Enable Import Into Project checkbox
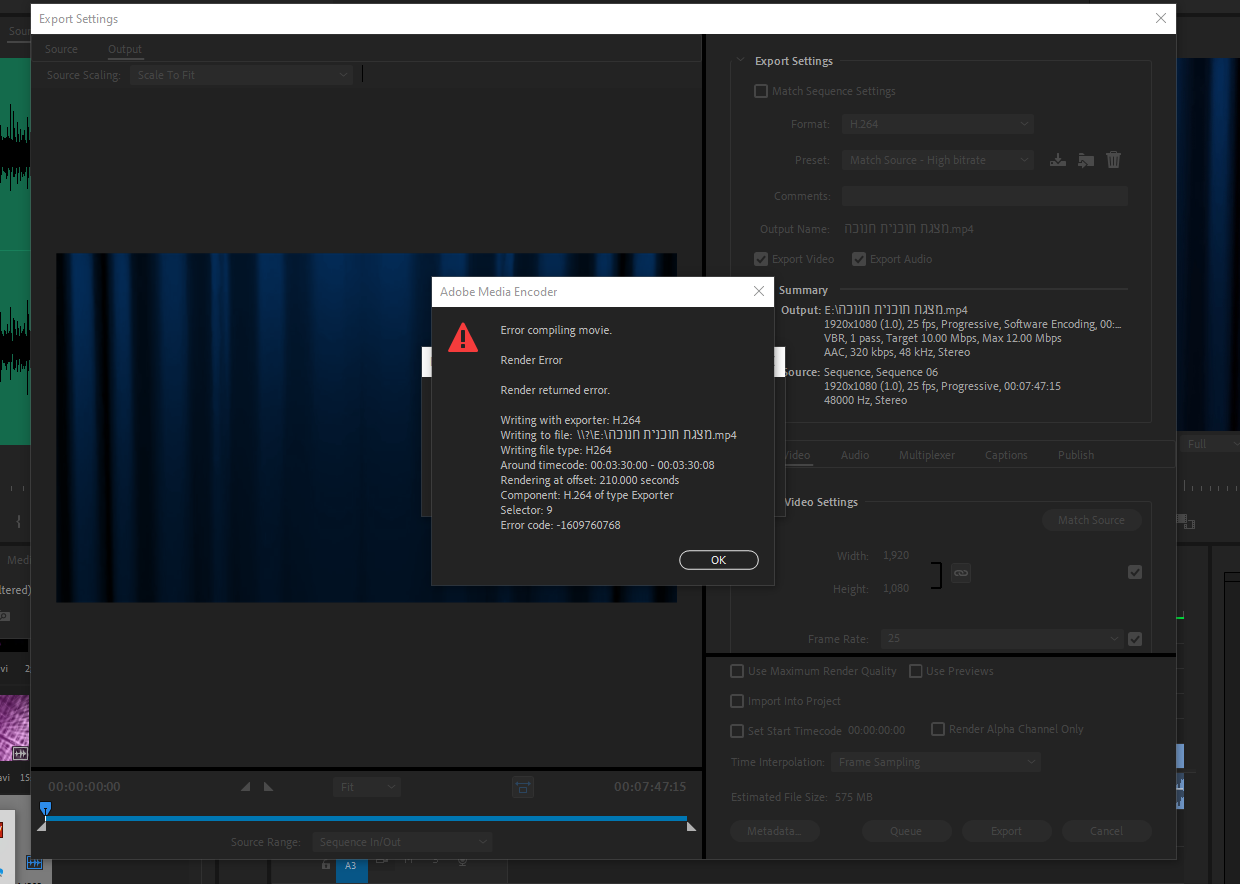The width and height of the screenshot is (1240, 884). [x=737, y=701]
